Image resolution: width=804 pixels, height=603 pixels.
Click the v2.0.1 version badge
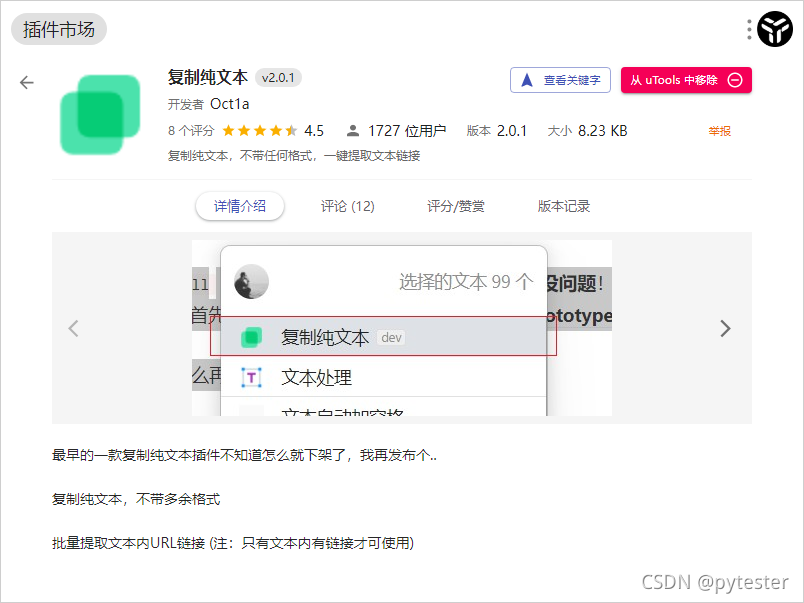[278, 78]
